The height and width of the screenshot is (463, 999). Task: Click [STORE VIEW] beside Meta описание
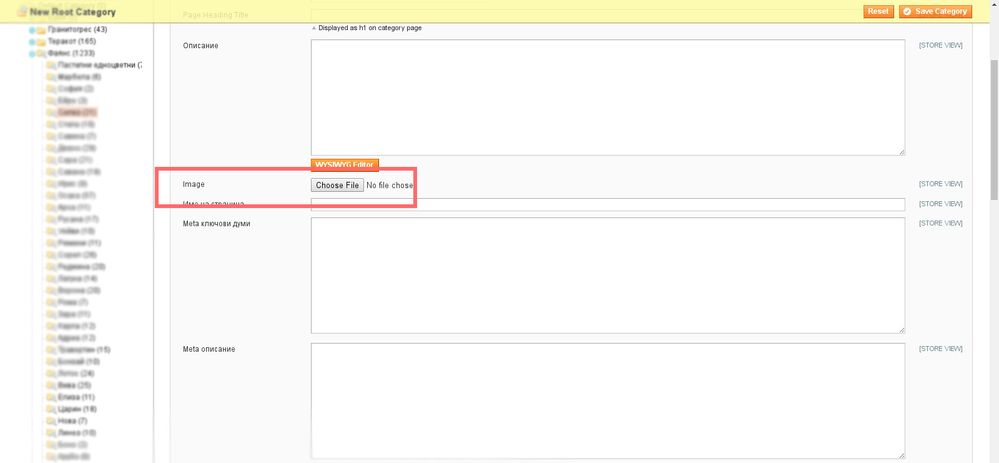point(940,349)
